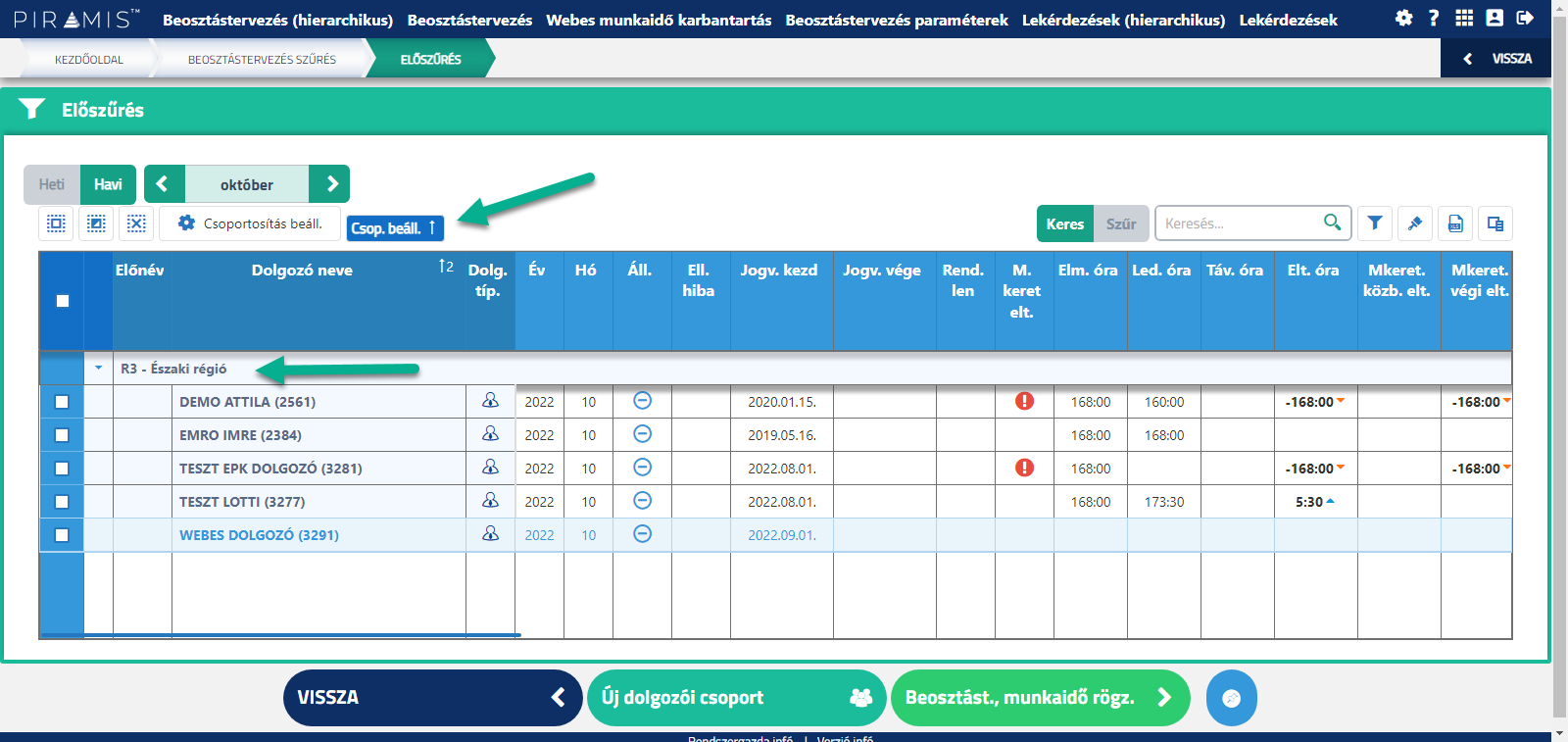
Task: Click the status circle icon for TESZT EPK DOLGOZÓ
Action: pyautogui.click(x=642, y=467)
